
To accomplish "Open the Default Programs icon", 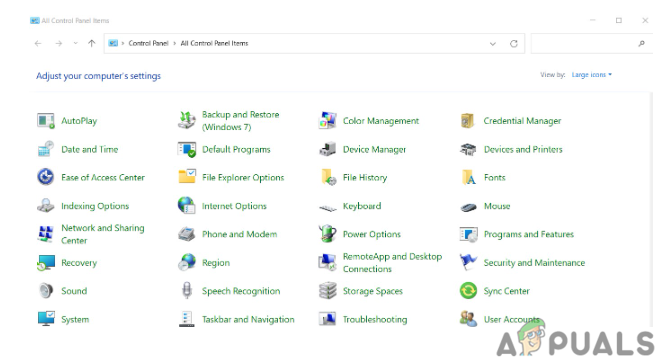I will (186, 149).
